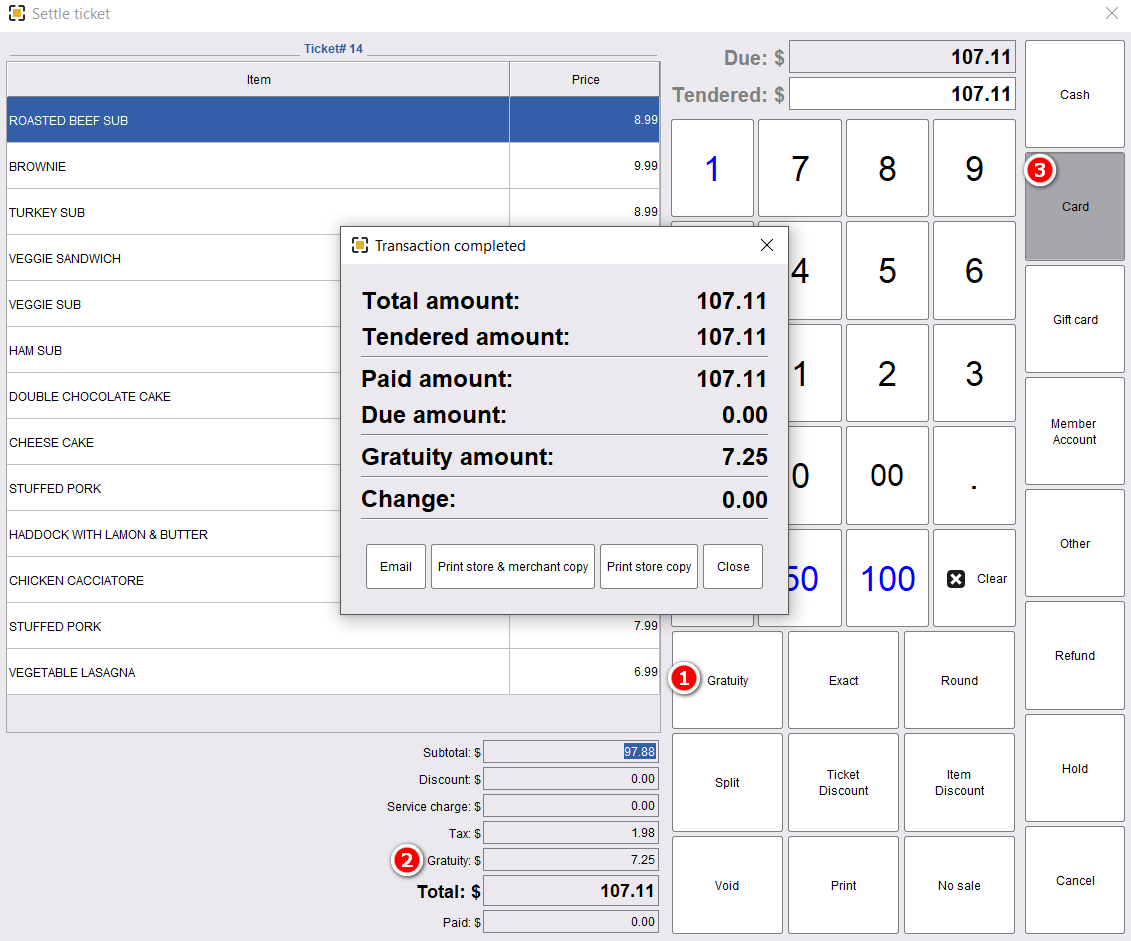The image size is (1131, 941).
Task: Open Ticket Discount
Action: tap(843, 782)
